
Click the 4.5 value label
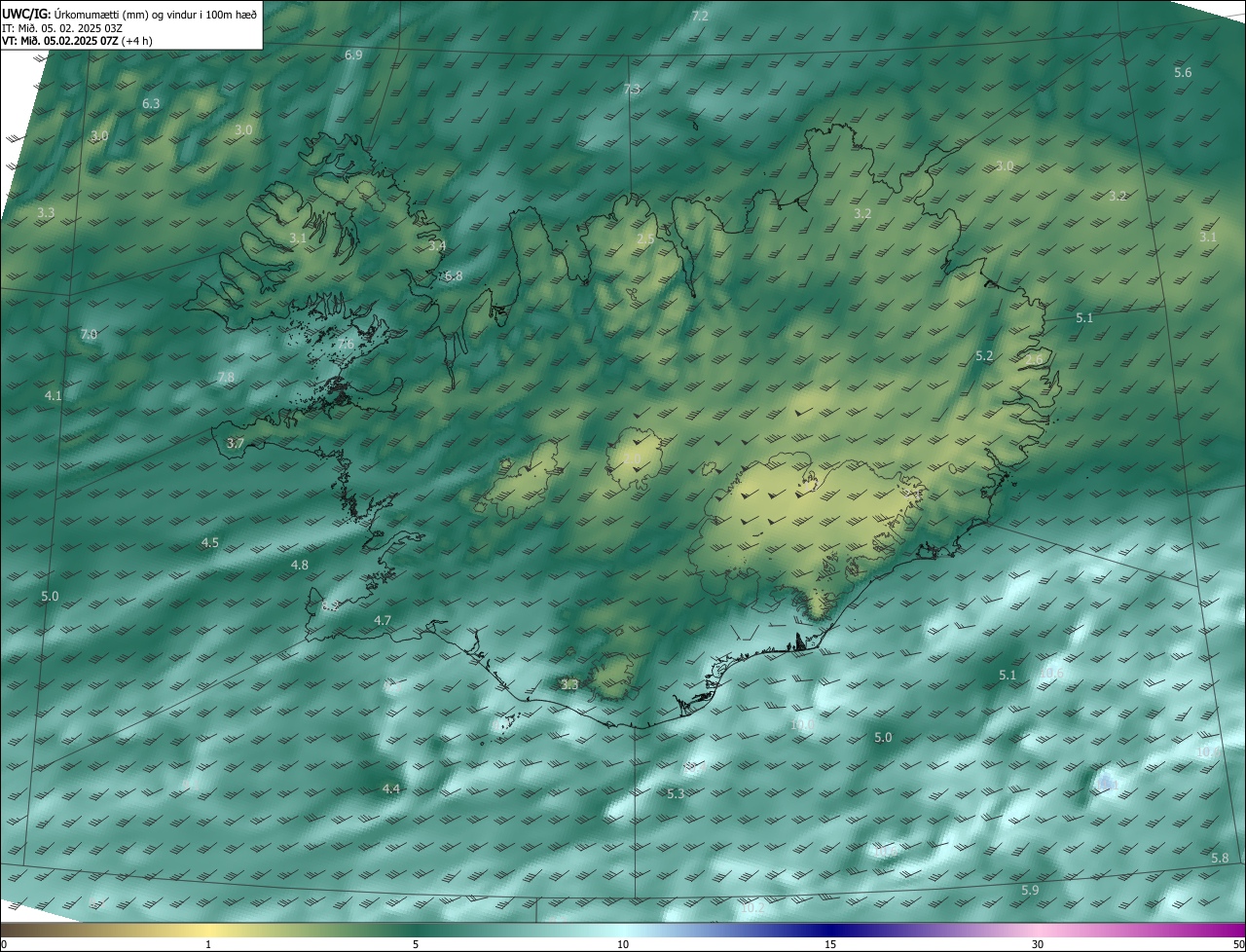click(210, 543)
